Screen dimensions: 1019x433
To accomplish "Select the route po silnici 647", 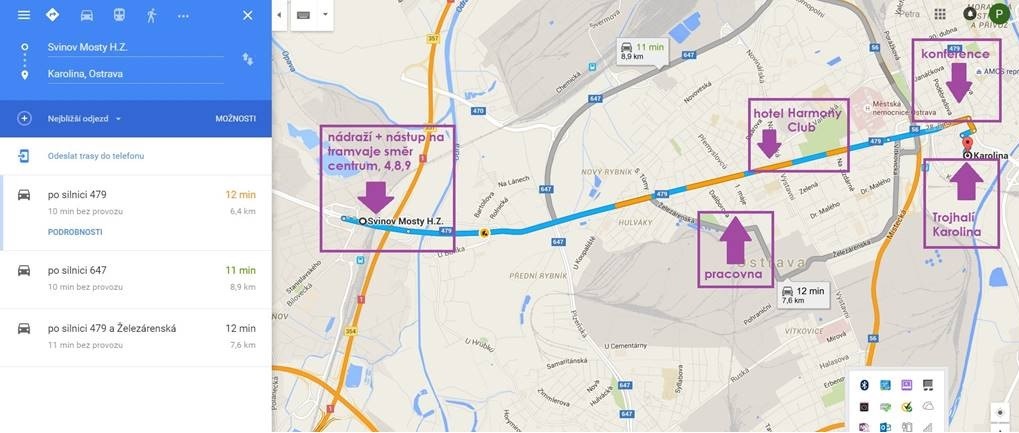I will tap(136, 278).
